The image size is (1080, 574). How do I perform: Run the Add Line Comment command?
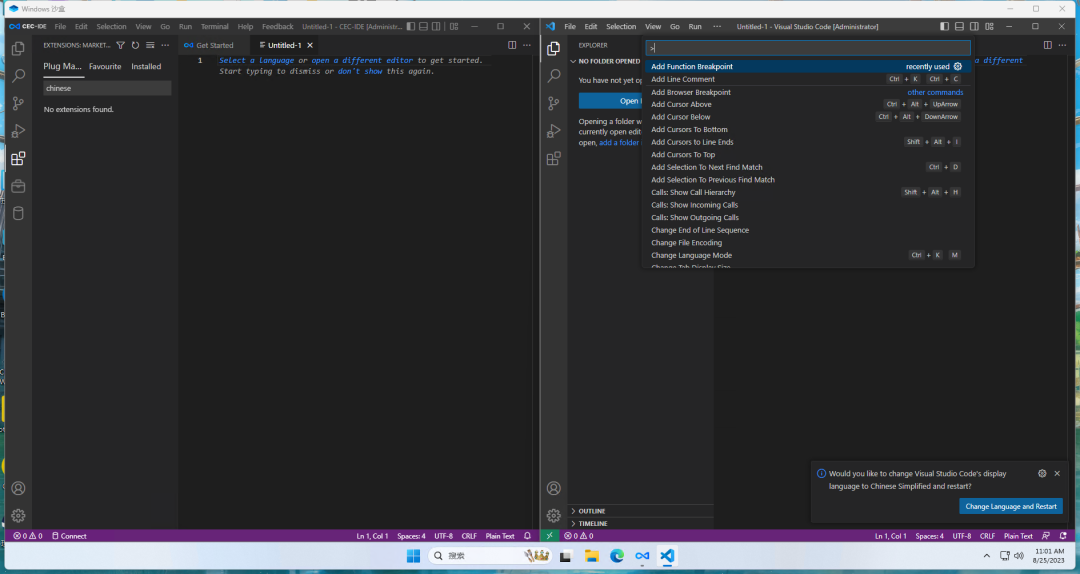pyautogui.click(x=808, y=79)
